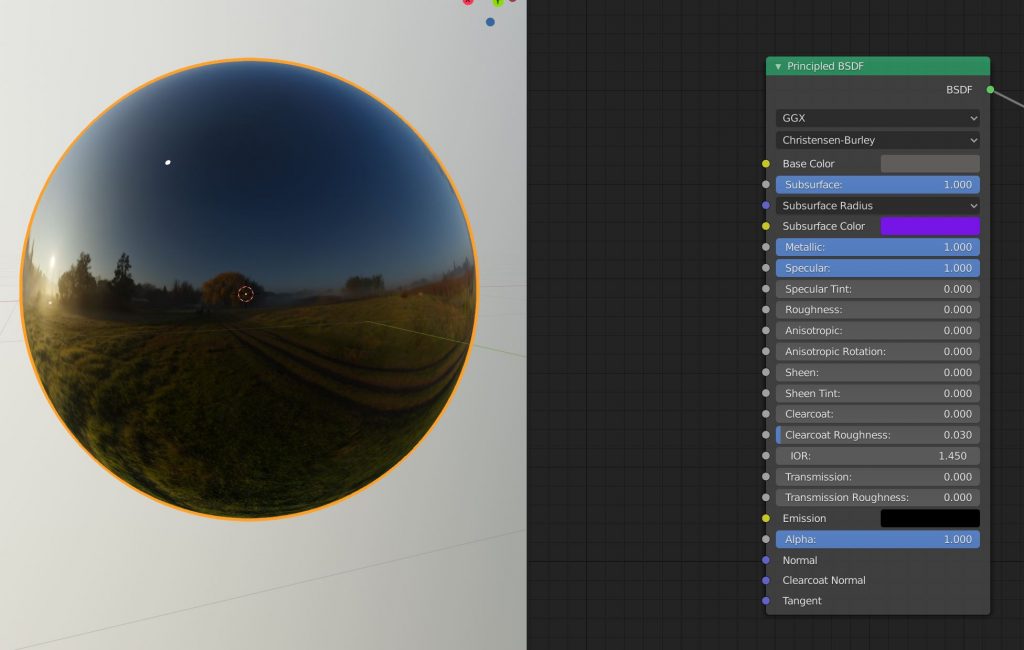
Task: Click the Principled BSDF node header title
Action: click(825, 67)
